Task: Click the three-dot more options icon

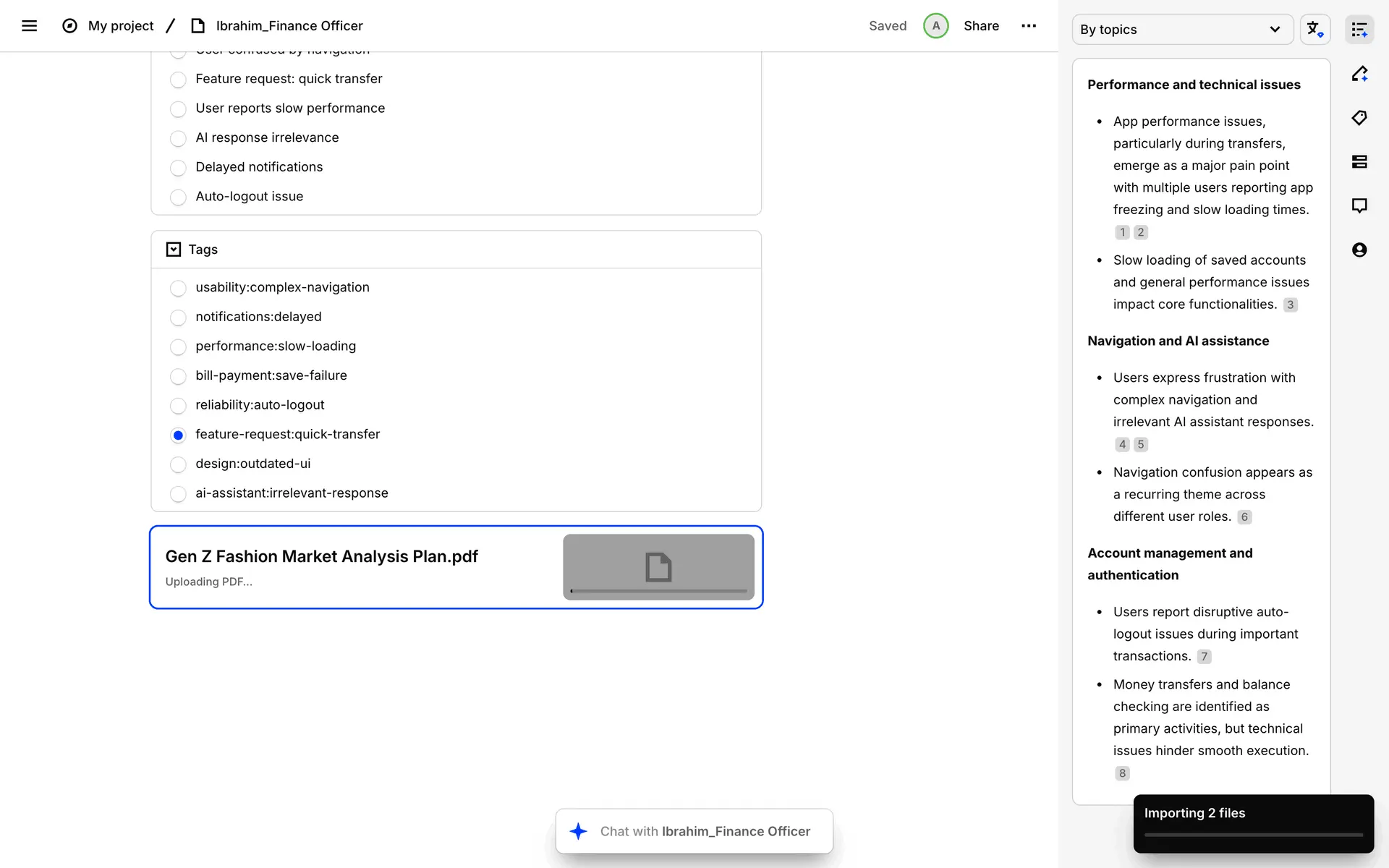Action: pos(1028,26)
